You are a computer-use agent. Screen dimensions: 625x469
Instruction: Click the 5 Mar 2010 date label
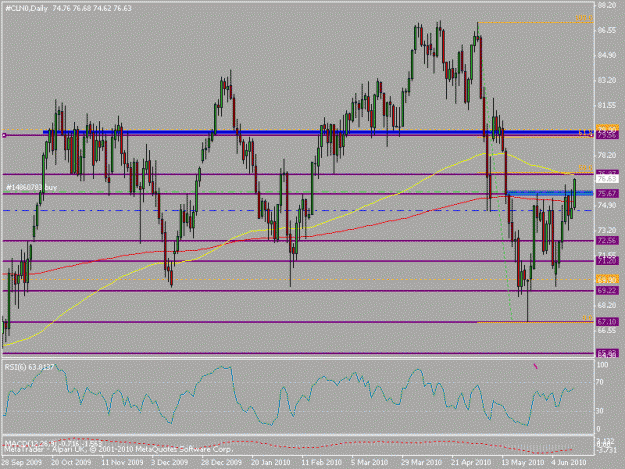[x=369, y=462]
